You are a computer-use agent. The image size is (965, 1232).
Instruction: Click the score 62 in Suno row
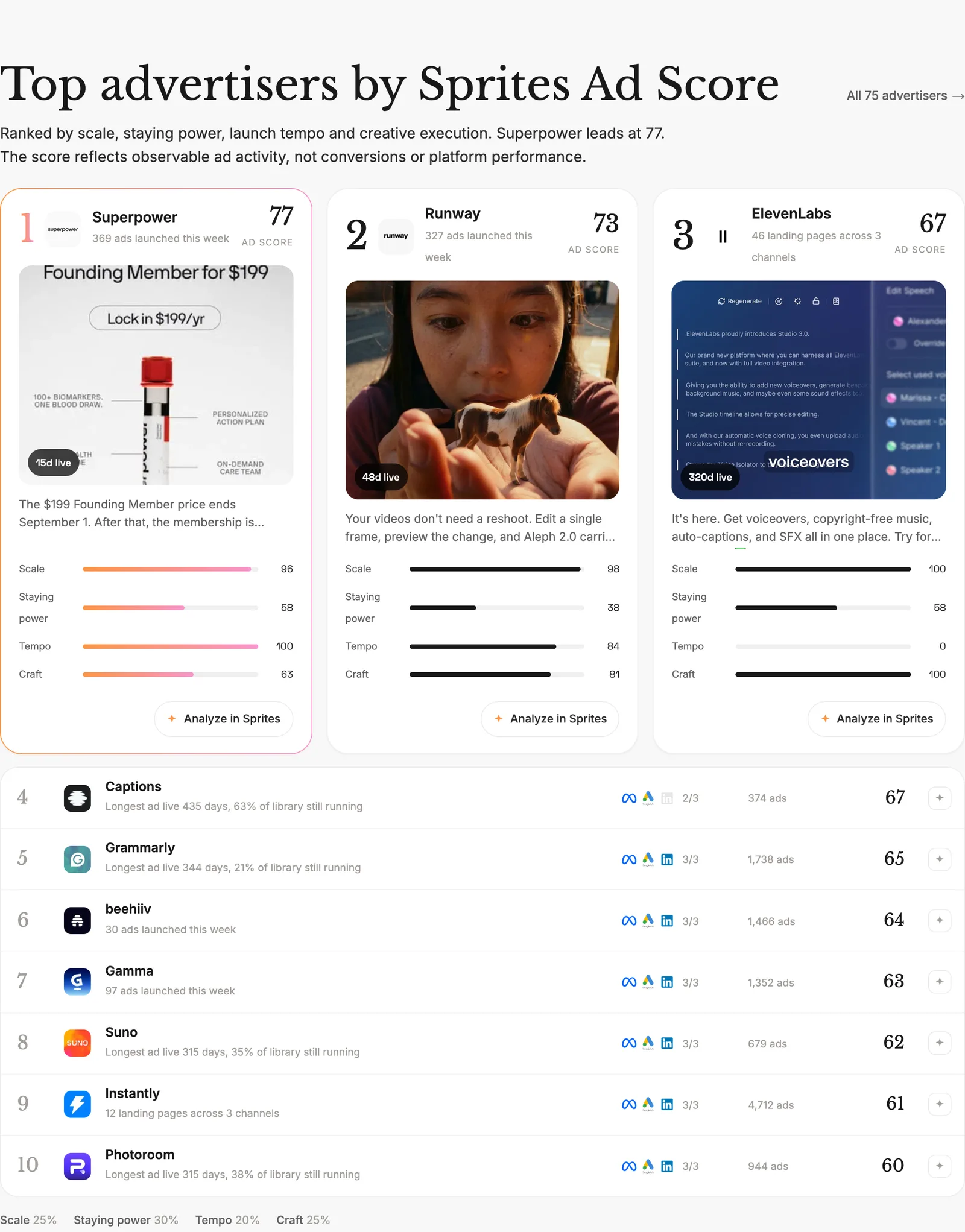point(894,1042)
